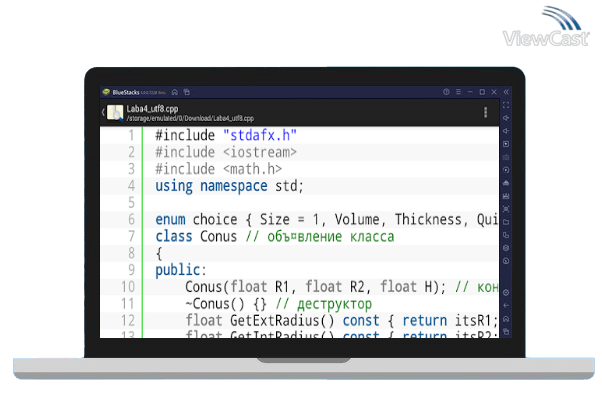Click the Conus(float R1, float R2 constructor line
The height and width of the screenshot is (414, 602).
tap(341, 287)
